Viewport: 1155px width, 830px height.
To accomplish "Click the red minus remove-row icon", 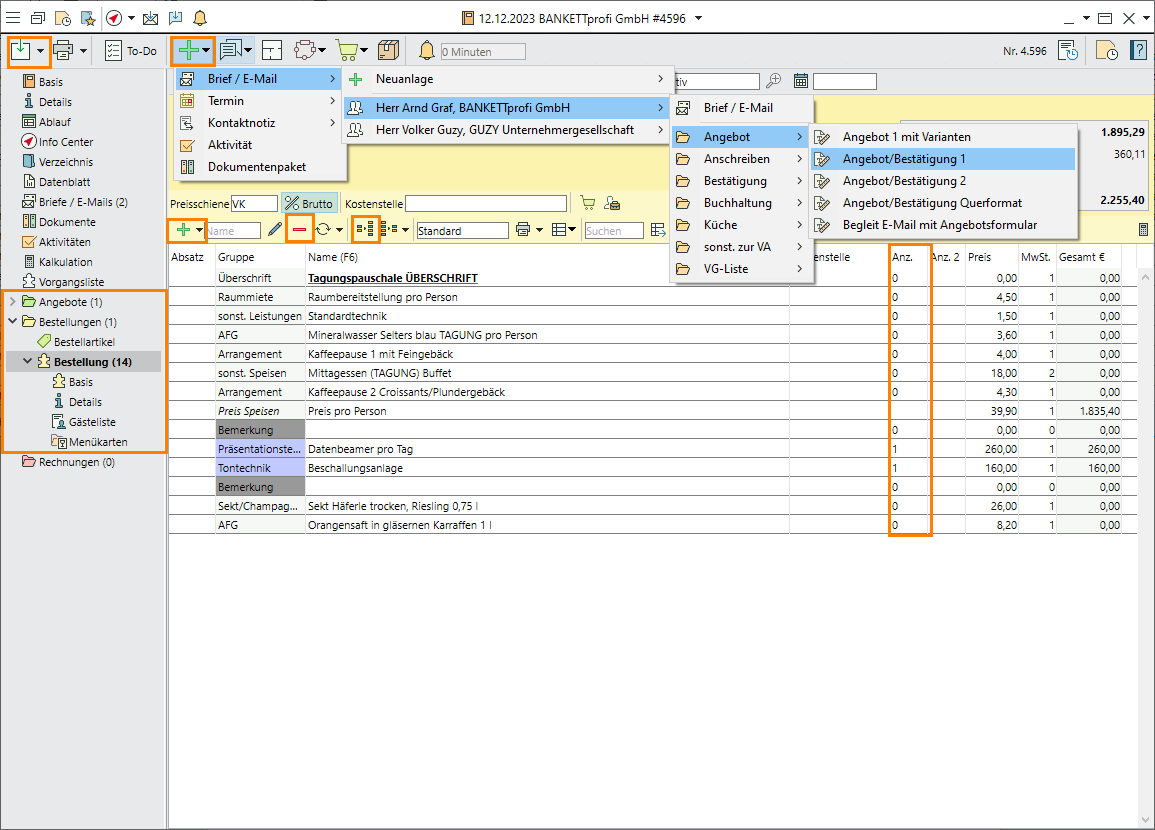I will pos(299,230).
